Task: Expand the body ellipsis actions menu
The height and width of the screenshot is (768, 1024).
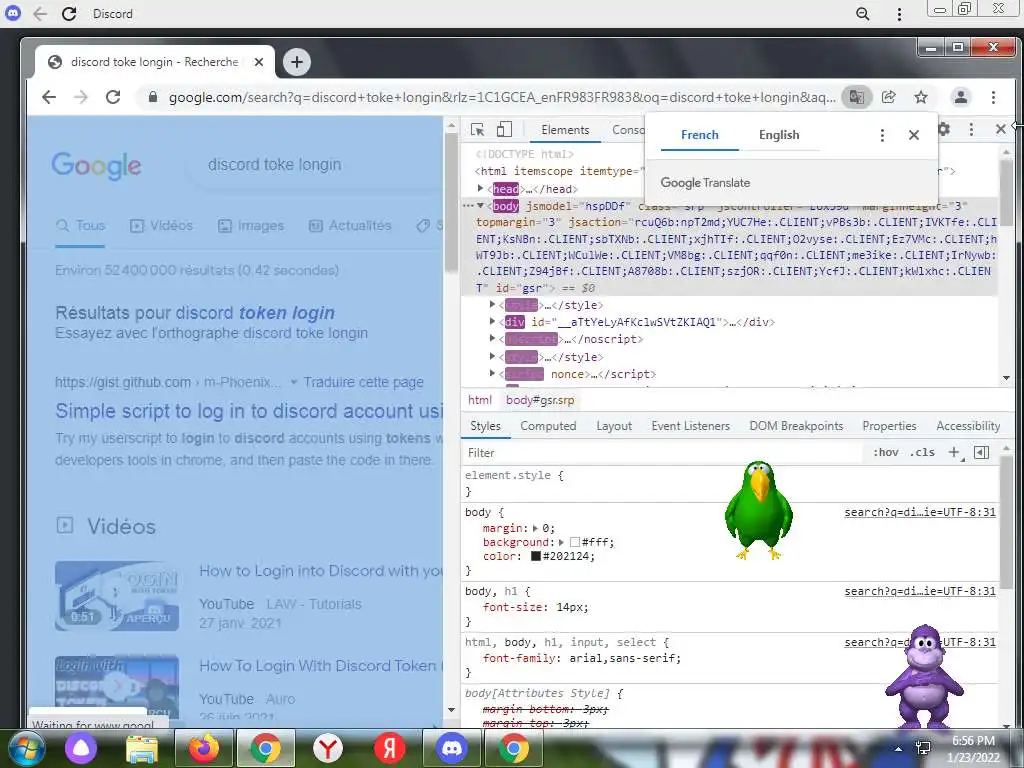Action: pyautogui.click(x=468, y=206)
